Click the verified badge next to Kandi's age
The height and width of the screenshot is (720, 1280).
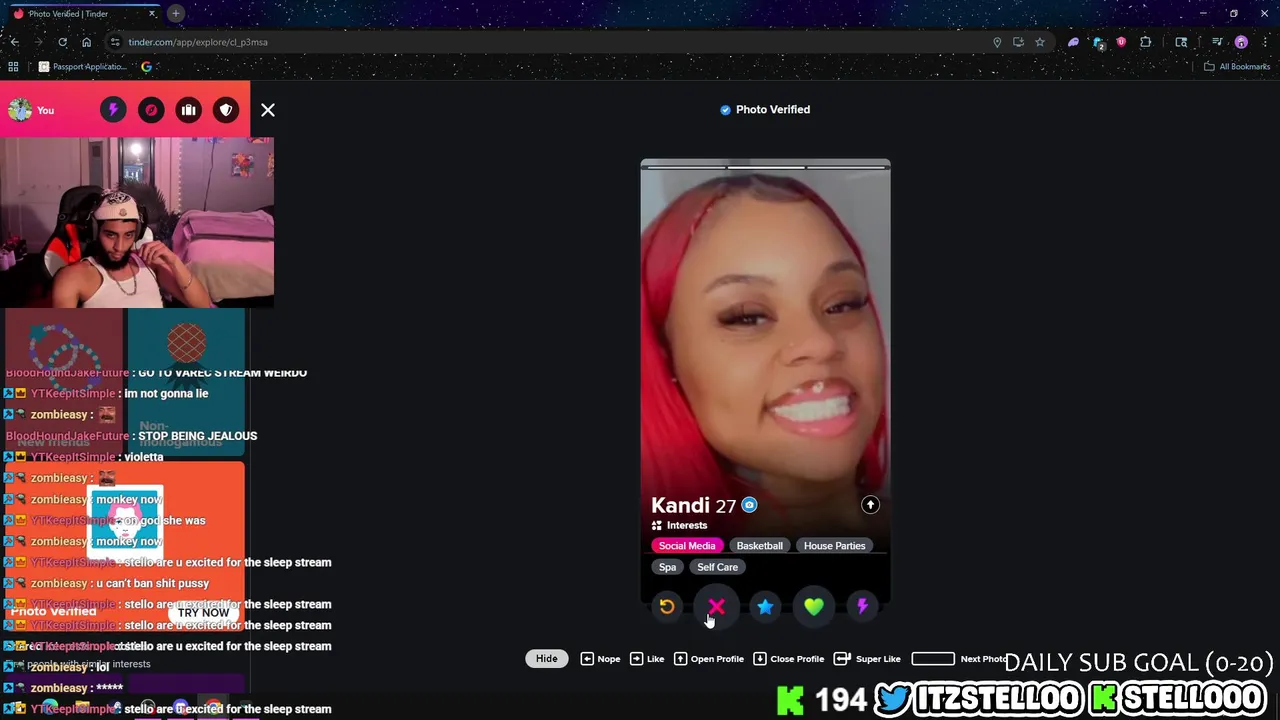(x=749, y=505)
